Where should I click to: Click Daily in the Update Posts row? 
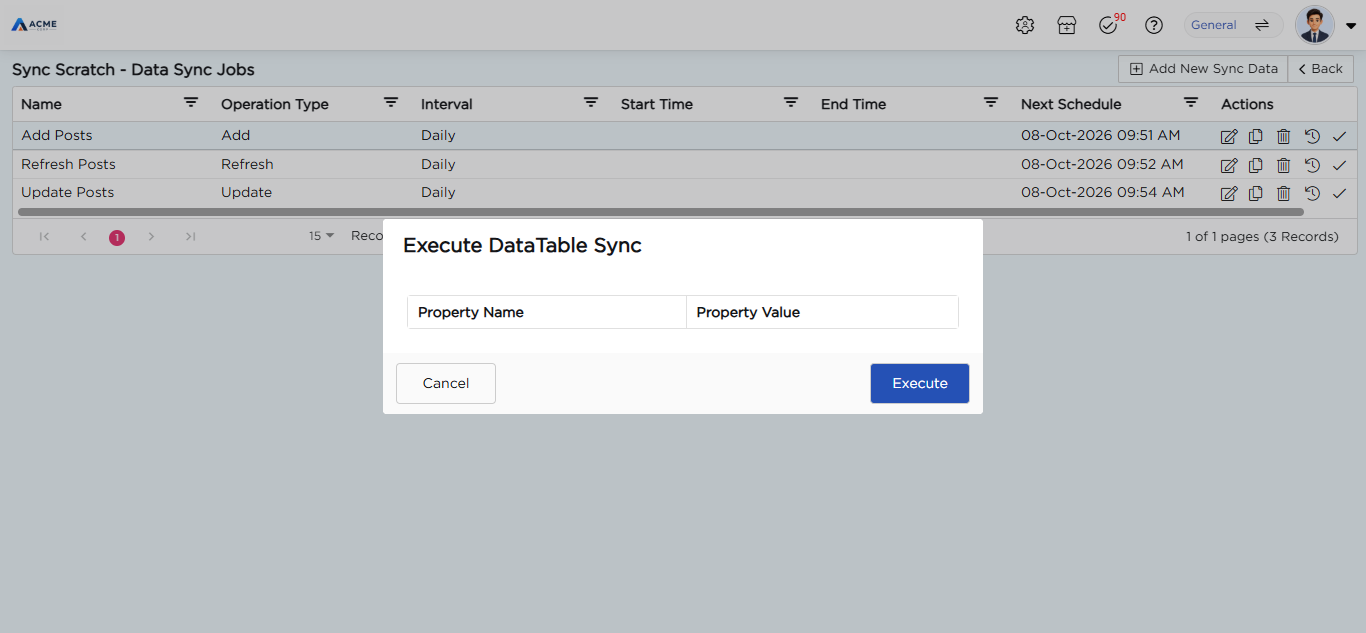tap(438, 192)
